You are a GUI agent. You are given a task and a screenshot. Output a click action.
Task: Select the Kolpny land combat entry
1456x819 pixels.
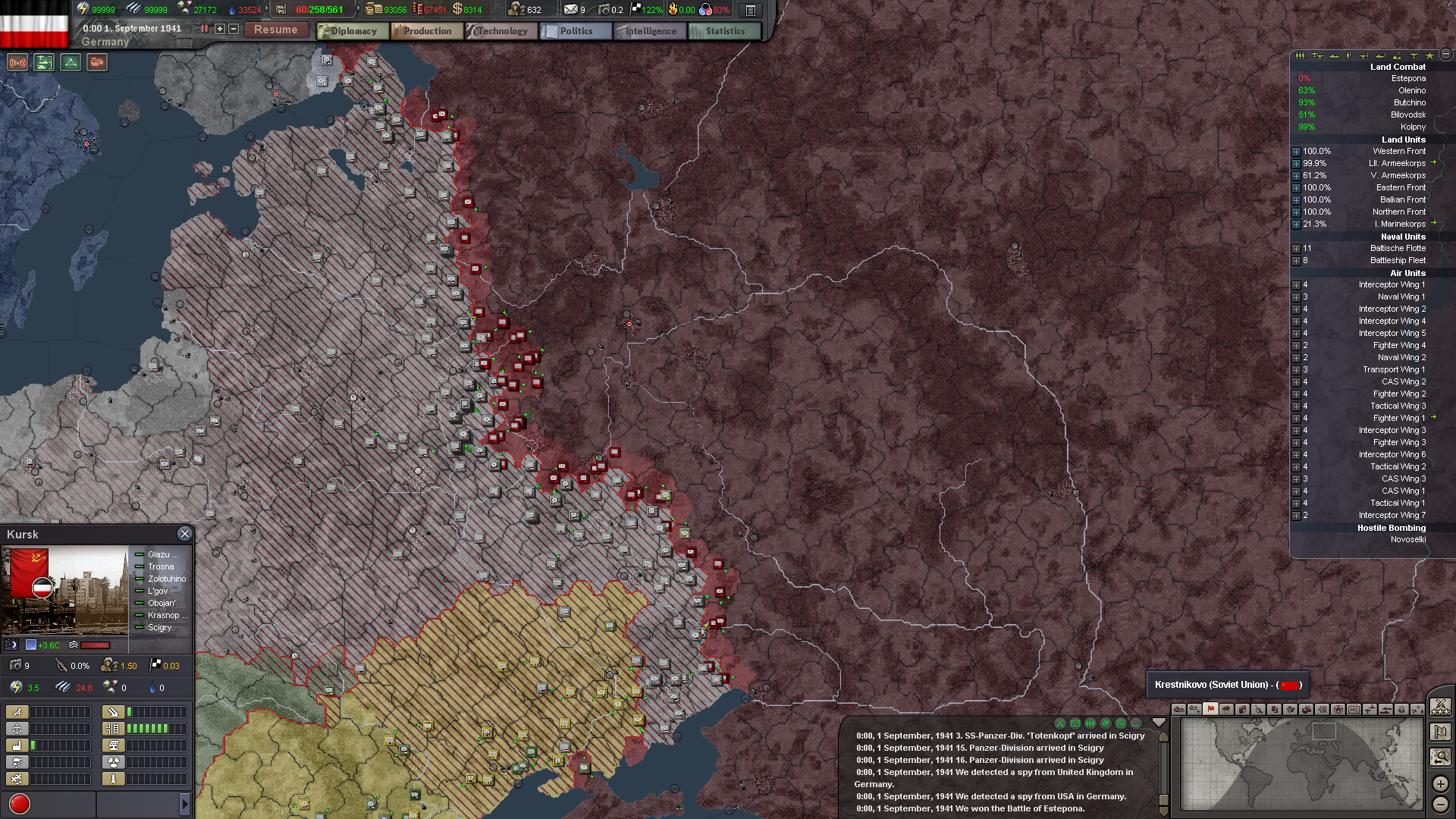pyautogui.click(x=1362, y=127)
